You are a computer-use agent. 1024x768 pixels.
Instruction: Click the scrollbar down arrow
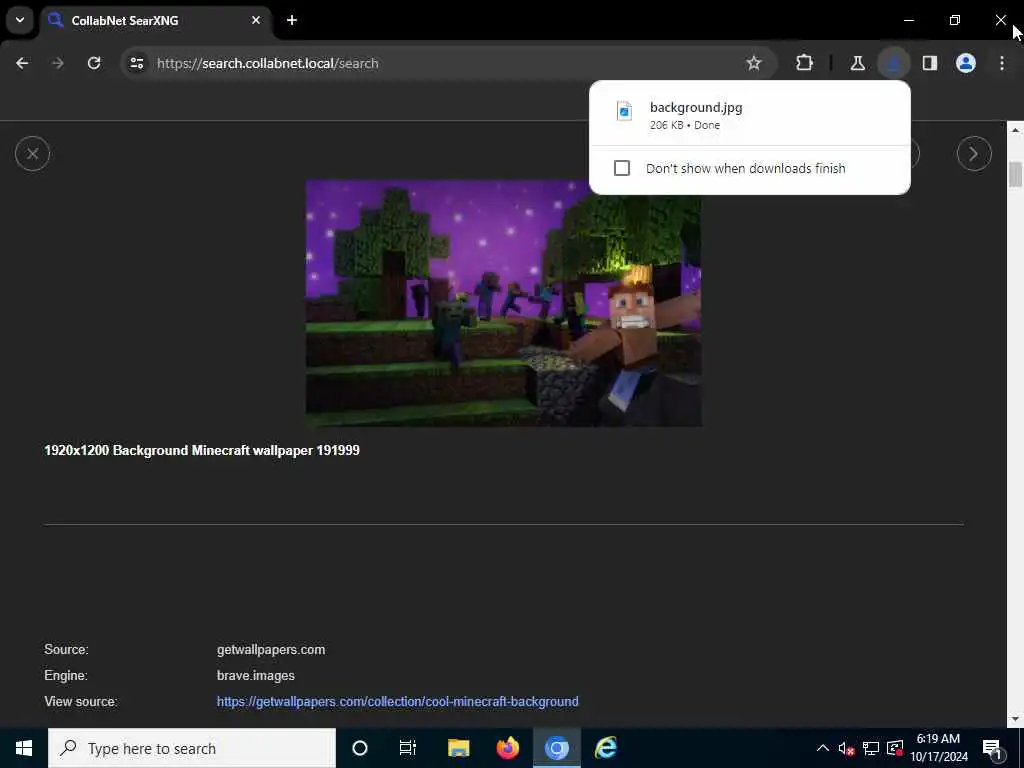tap(1015, 719)
